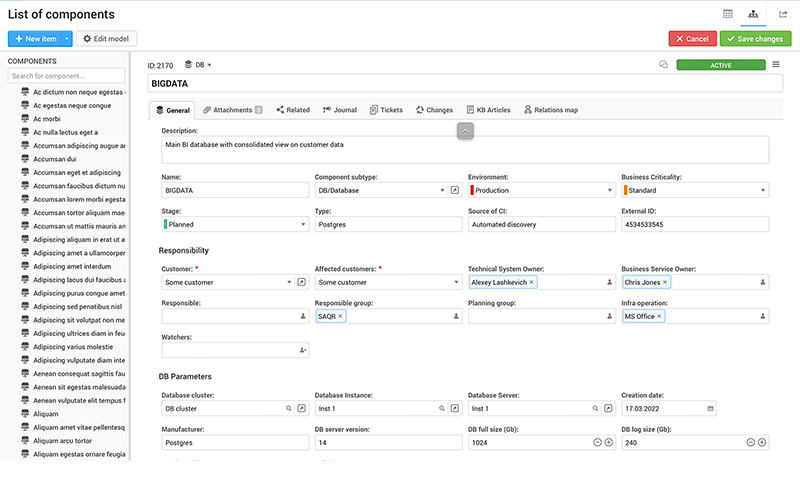This screenshot has width=800, height=480.
Task: Open the KB Articles tab
Action: coord(488,110)
